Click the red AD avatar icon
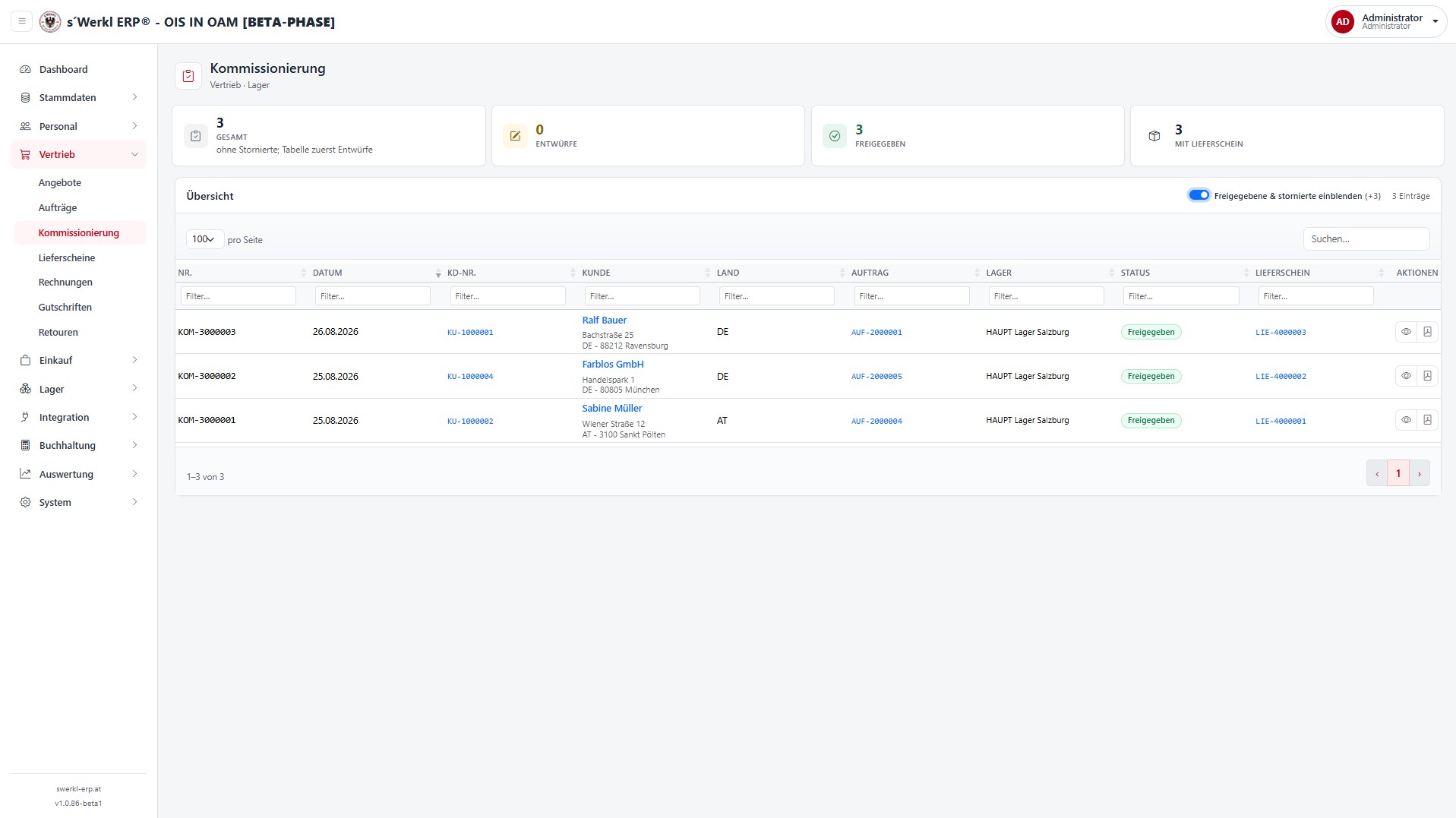1456x818 pixels. tap(1342, 21)
